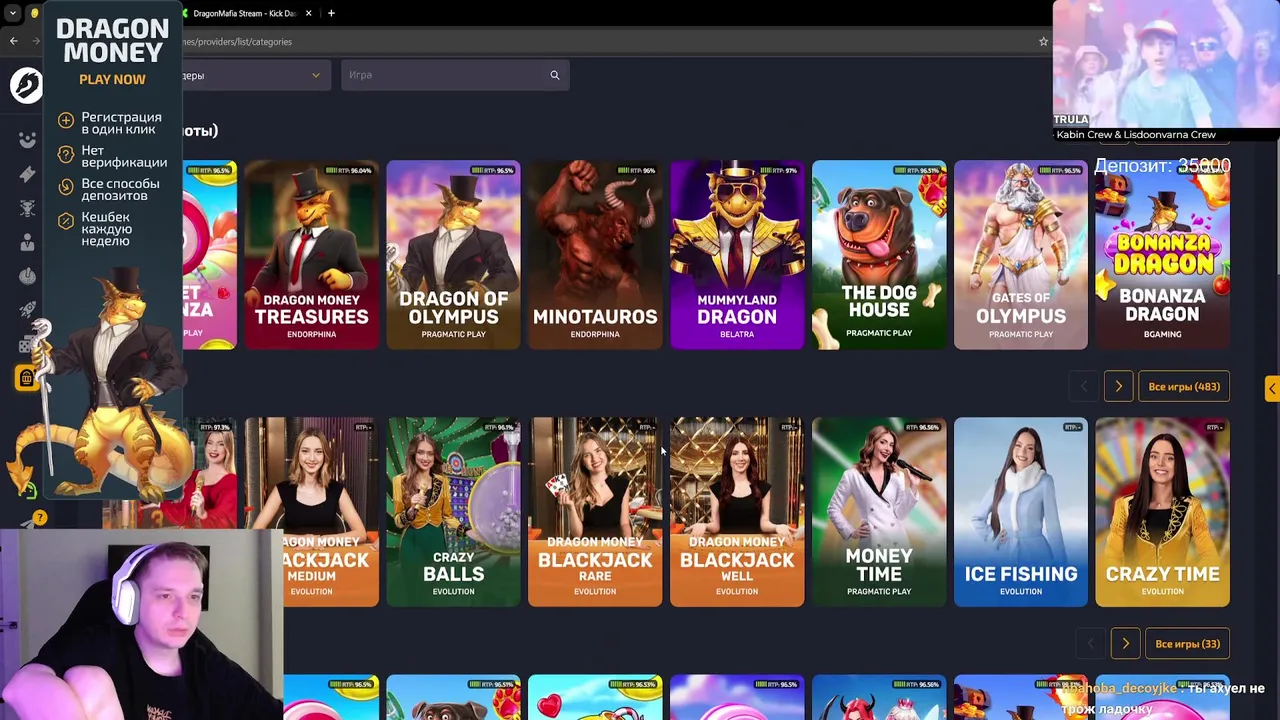1280x720 pixels.
Task: Open a new browser tab
Action: coord(331,13)
